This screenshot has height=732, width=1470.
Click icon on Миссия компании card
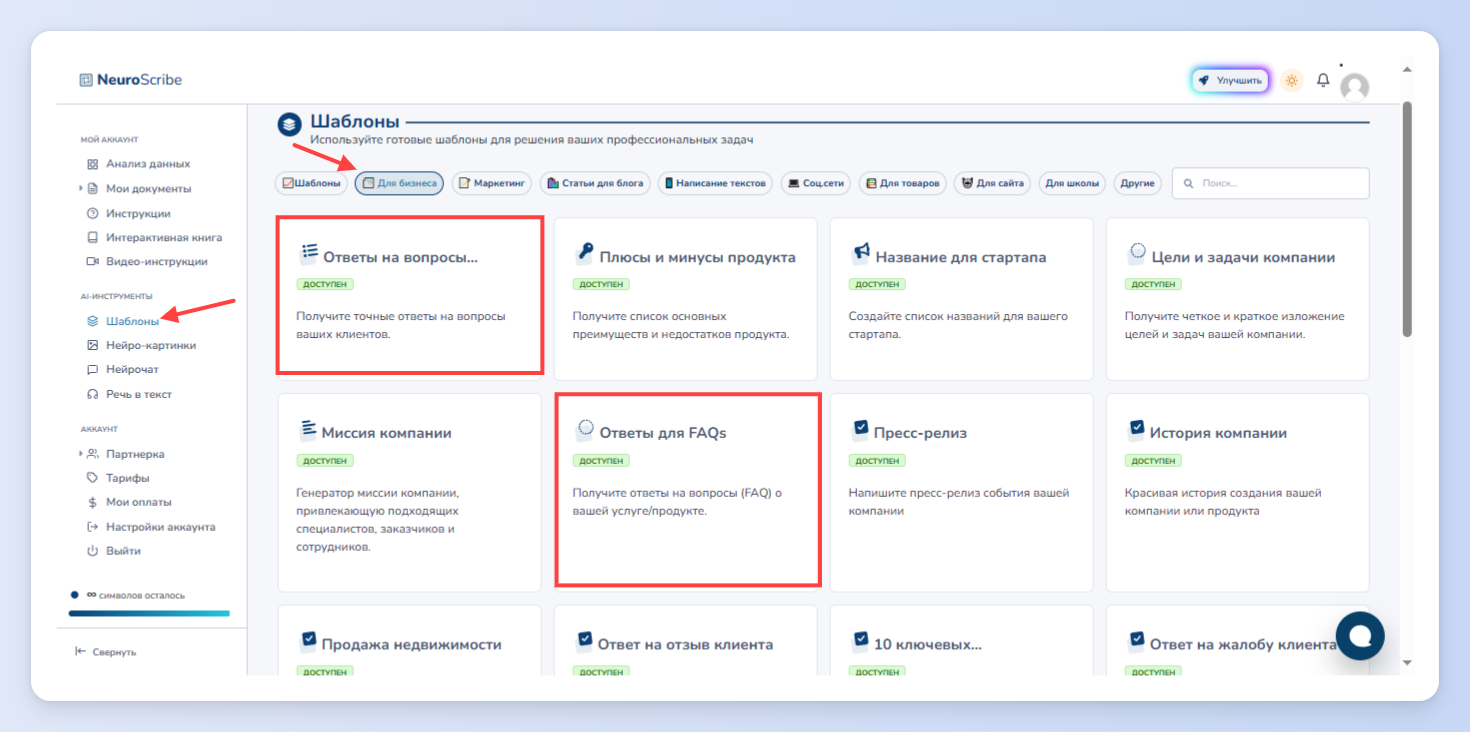point(309,429)
